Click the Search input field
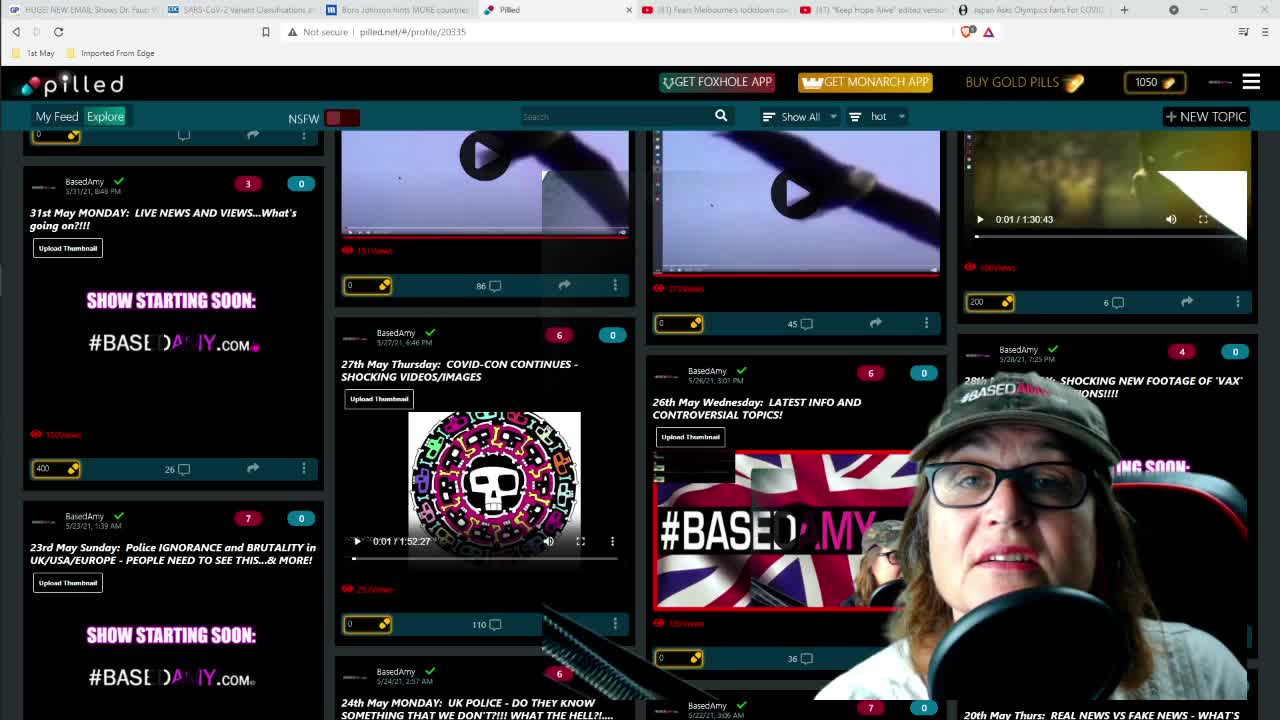This screenshot has width=1280, height=720. [615, 117]
